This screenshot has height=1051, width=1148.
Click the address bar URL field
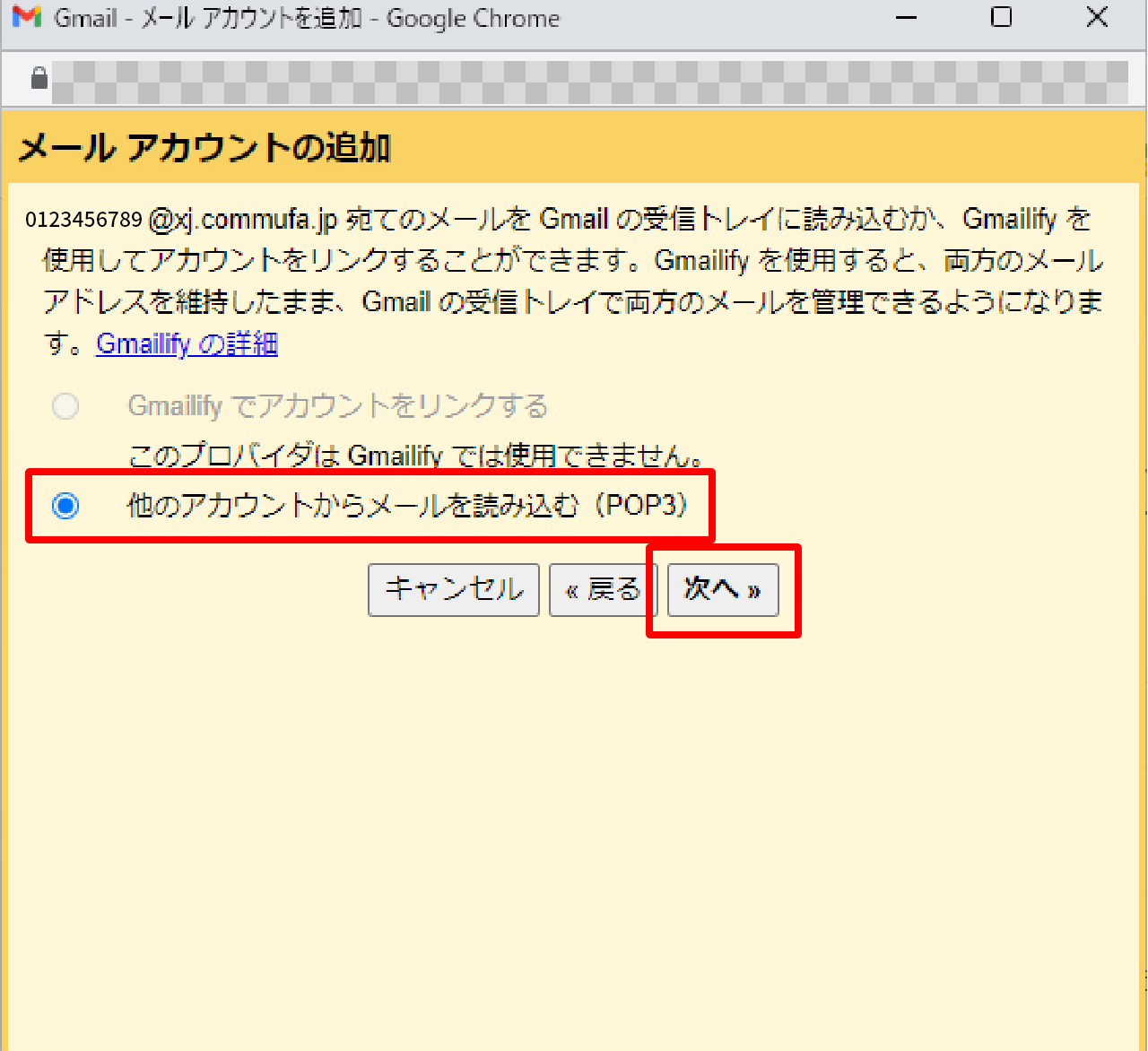589,83
